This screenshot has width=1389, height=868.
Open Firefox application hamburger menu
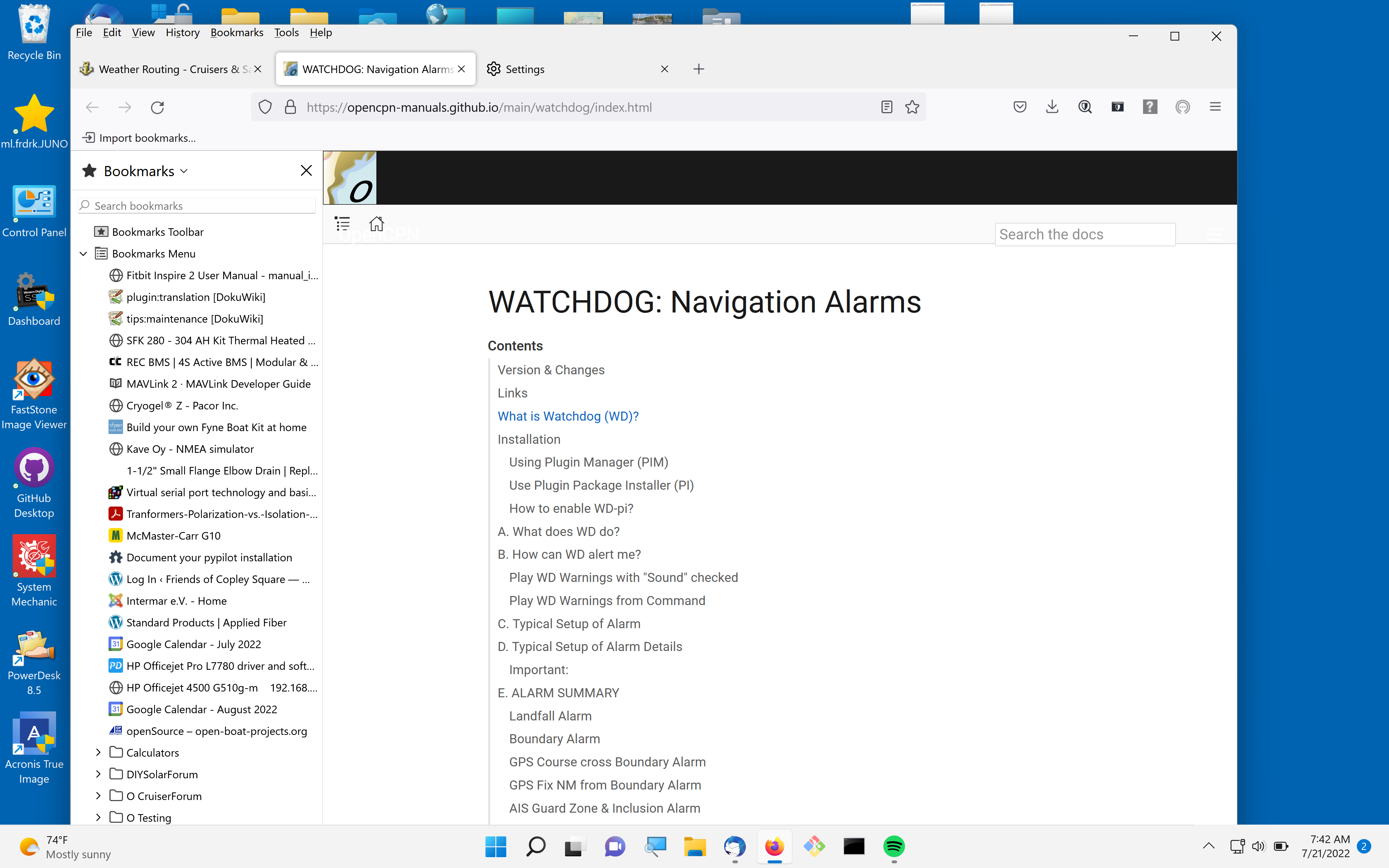coord(1215,107)
